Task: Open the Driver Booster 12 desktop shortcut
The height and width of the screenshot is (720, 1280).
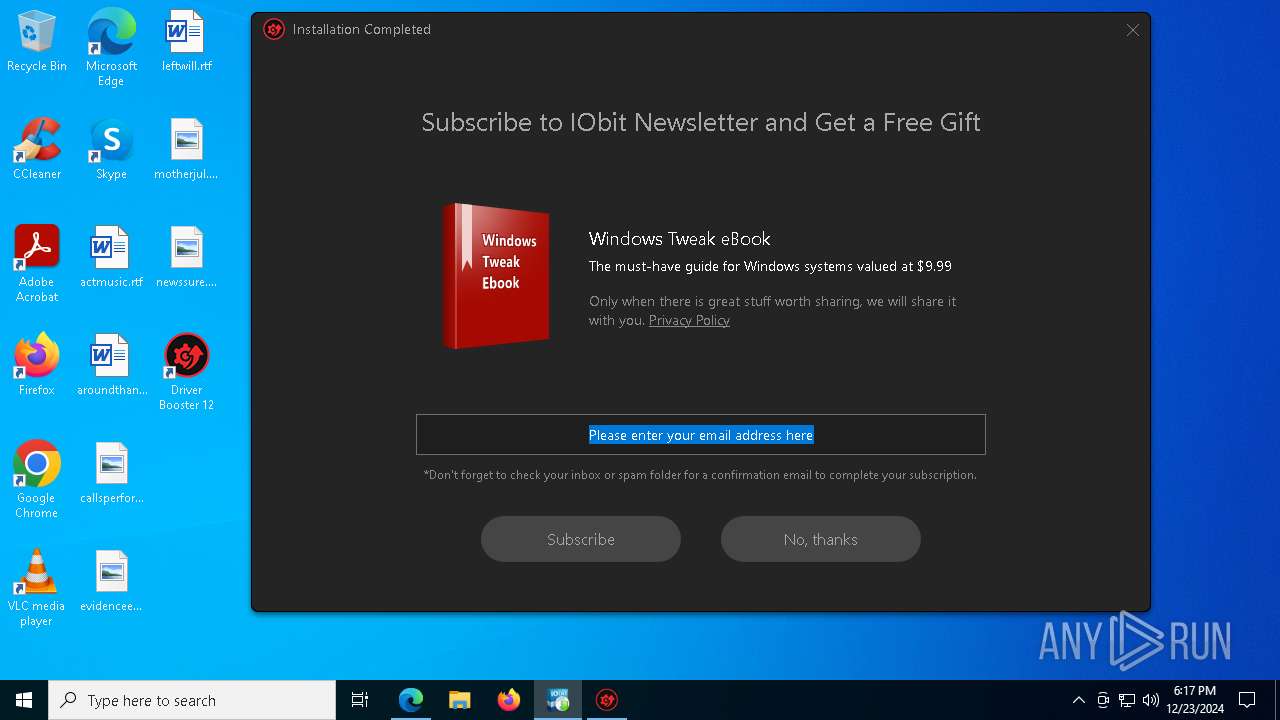Action: pos(187,372)
